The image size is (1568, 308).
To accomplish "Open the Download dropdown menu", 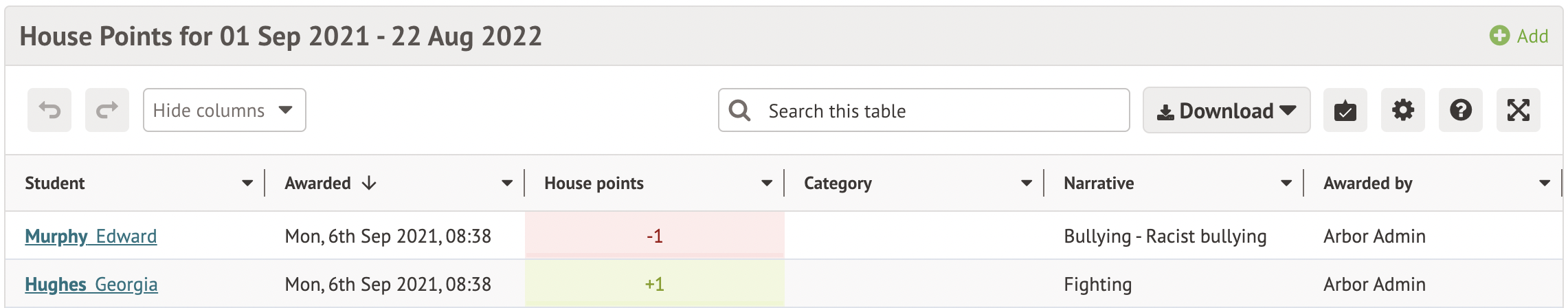I will click(1226, 110).
